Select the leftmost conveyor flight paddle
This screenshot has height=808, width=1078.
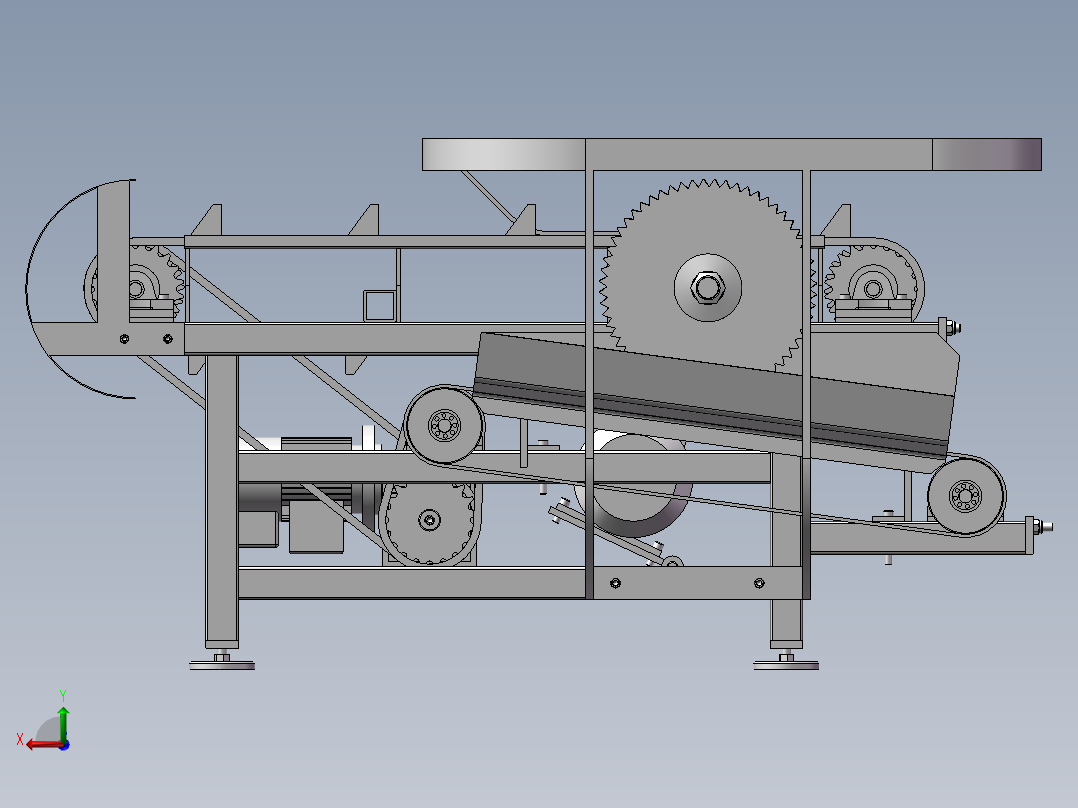[x=209, y=220]
